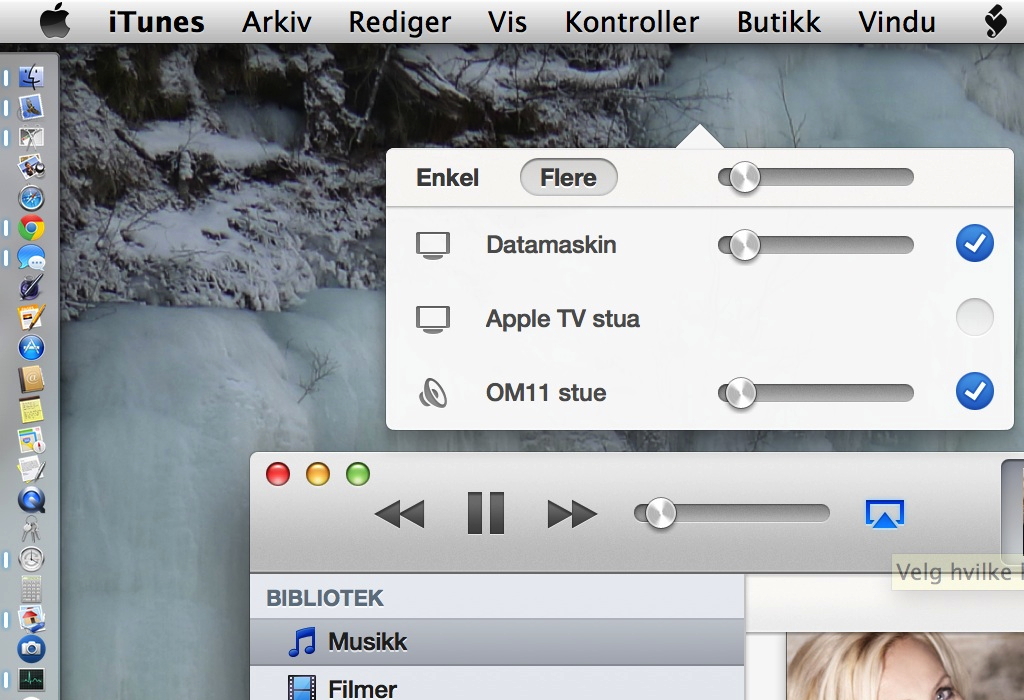Screen dimensions: 1024x700
Task: Open Preview from the Dock
Action: point(31,167)
